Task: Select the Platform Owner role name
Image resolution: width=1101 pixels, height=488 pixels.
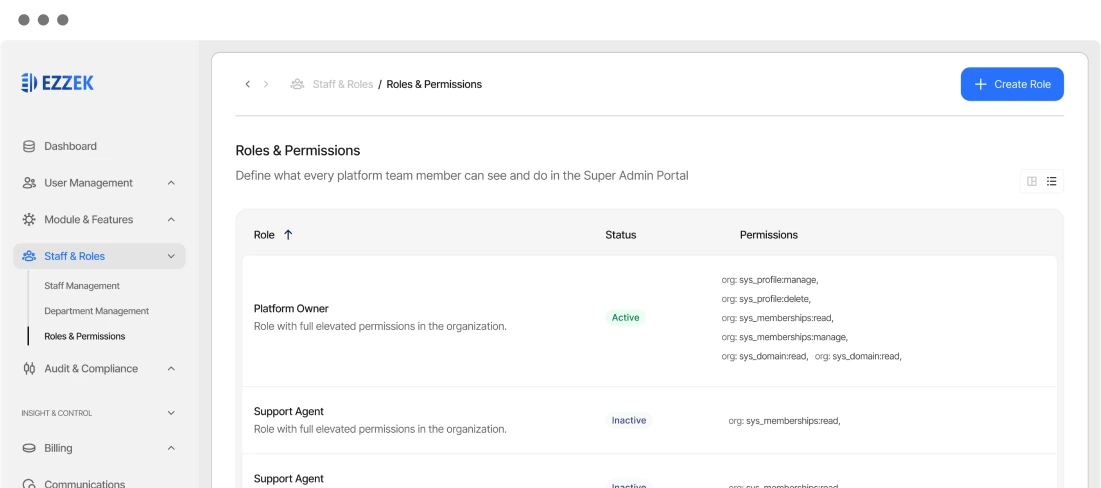Action: coord(291,308)
